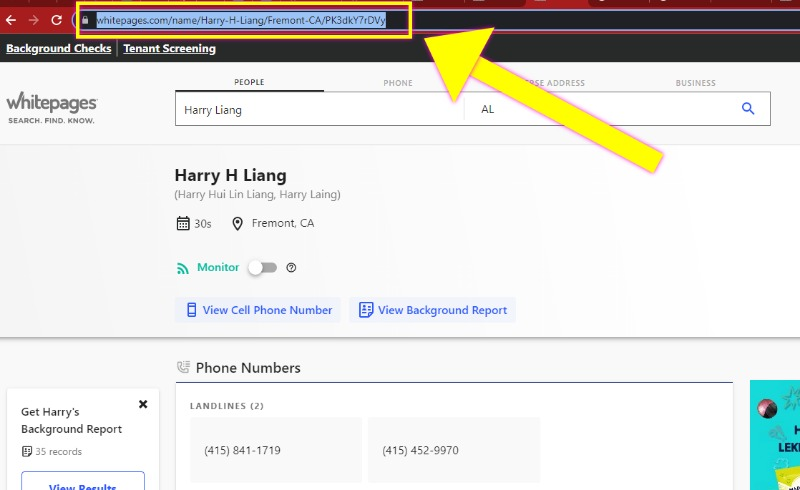
Task: Click the teal advertisement banner on the right
Action: (x=775, y=435)
